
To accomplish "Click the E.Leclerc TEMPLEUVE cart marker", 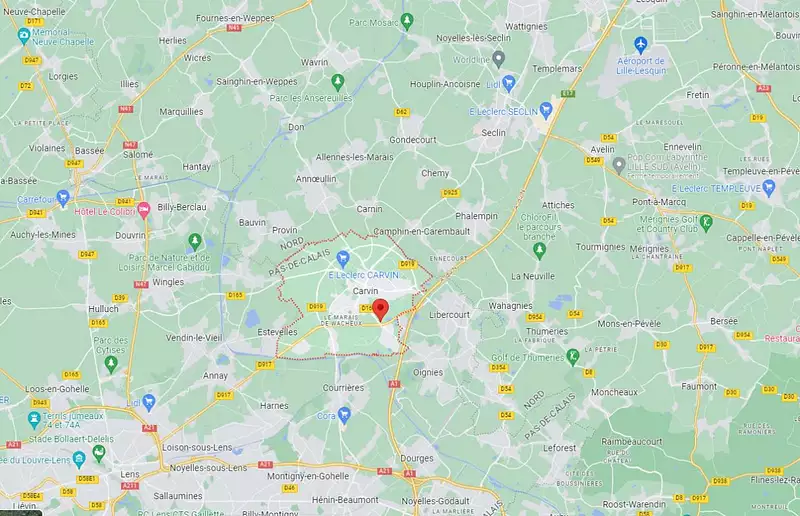I will pyautogui.click(x=769, y=187).
